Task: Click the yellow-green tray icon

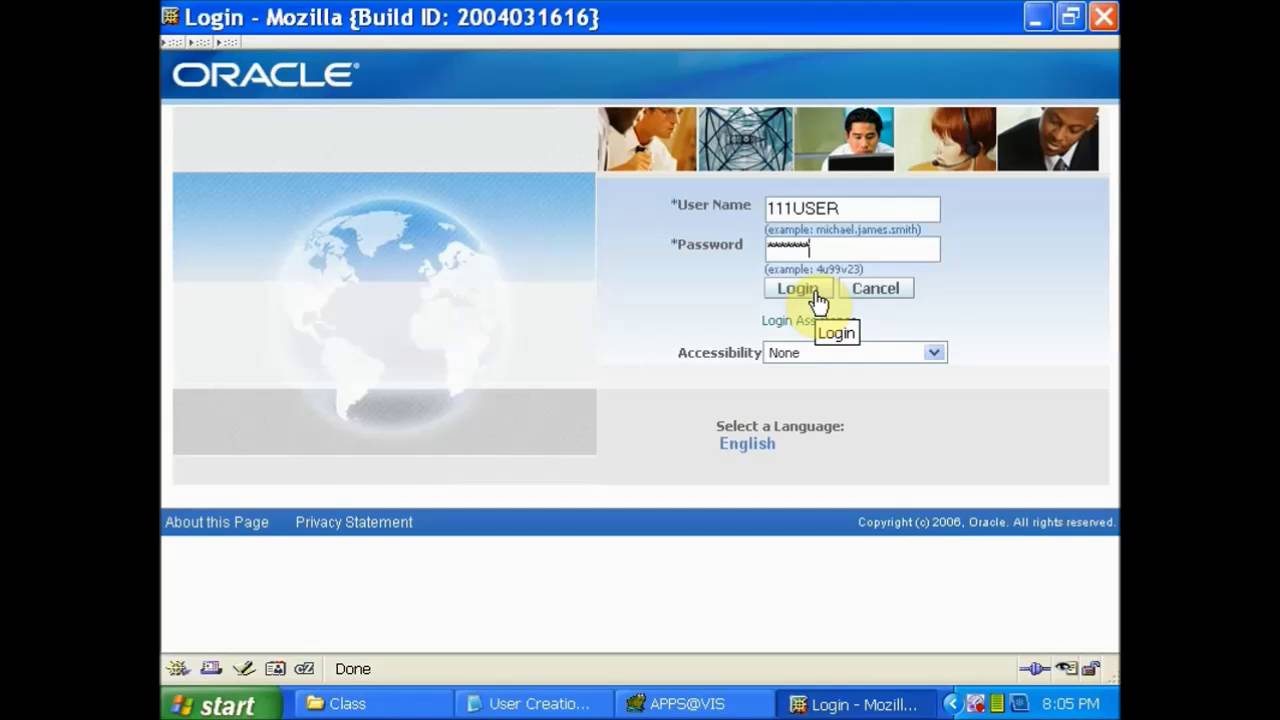Action: pos(997,704)
